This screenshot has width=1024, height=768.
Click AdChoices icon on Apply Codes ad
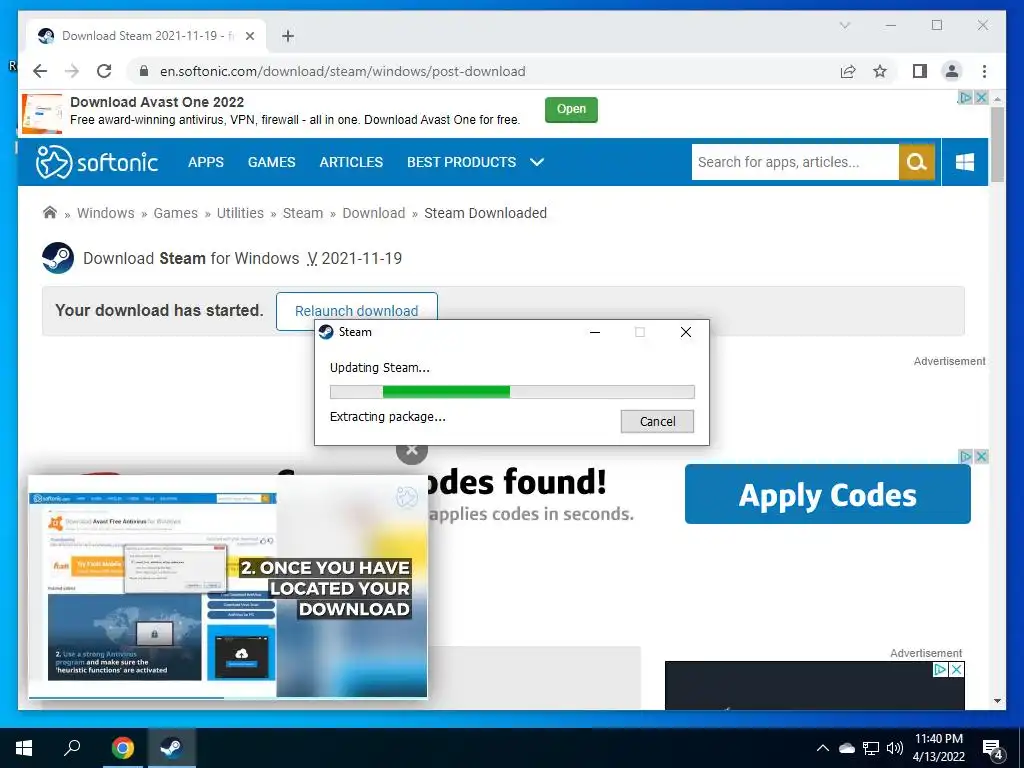(965, 456)
